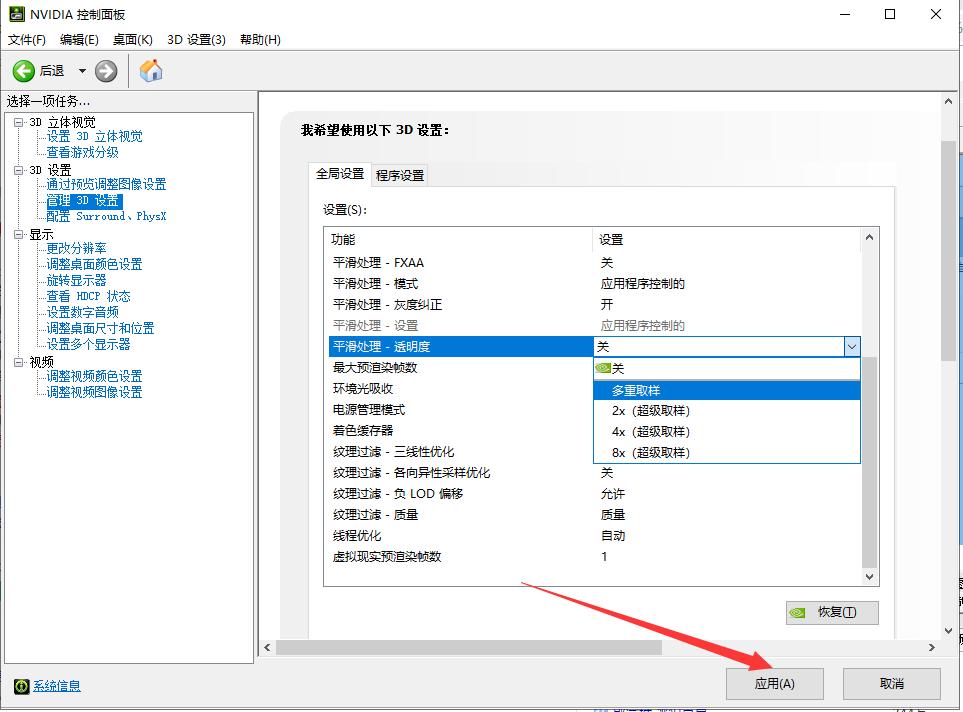Click the 取消 button
Image resolution: width=963 pixels, height=712 pixels.
pyautogui.click(x=891, y=684)
